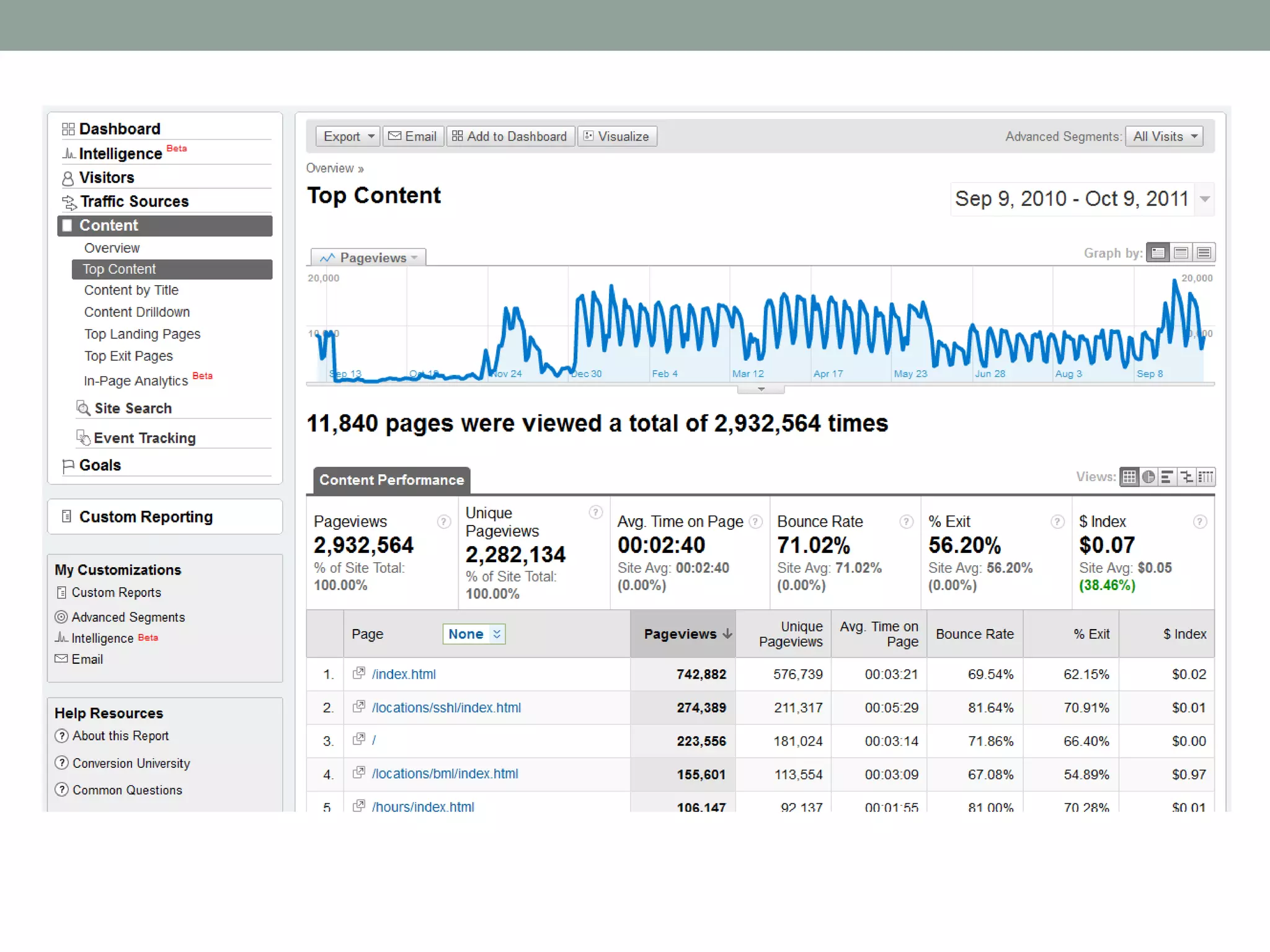The width and height of the screenshot is (1270, 952).
Task: Open the Export dropdown
Action: pyautogui.click(x=348, y=136)
